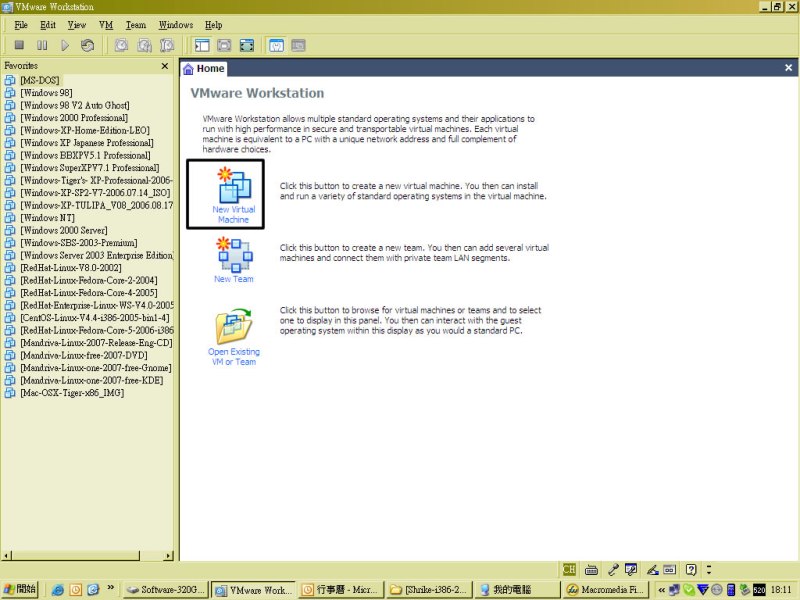Click the Open Existing VM or Team link text
Viewport: 800px width, 600px height.
[x=234, y=357]
